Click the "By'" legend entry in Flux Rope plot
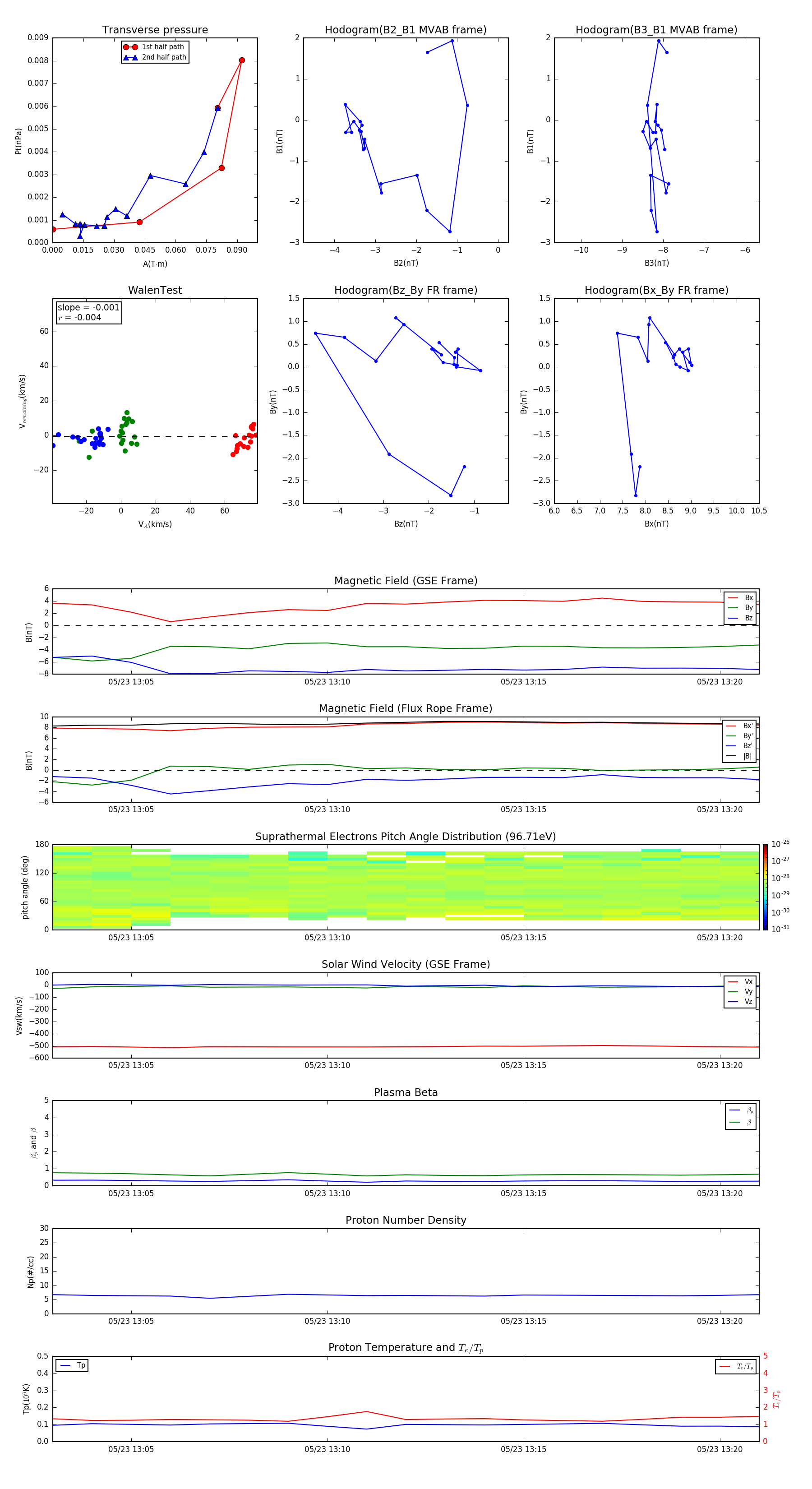This screenshot has width=812, height=1489. point(739,736)
